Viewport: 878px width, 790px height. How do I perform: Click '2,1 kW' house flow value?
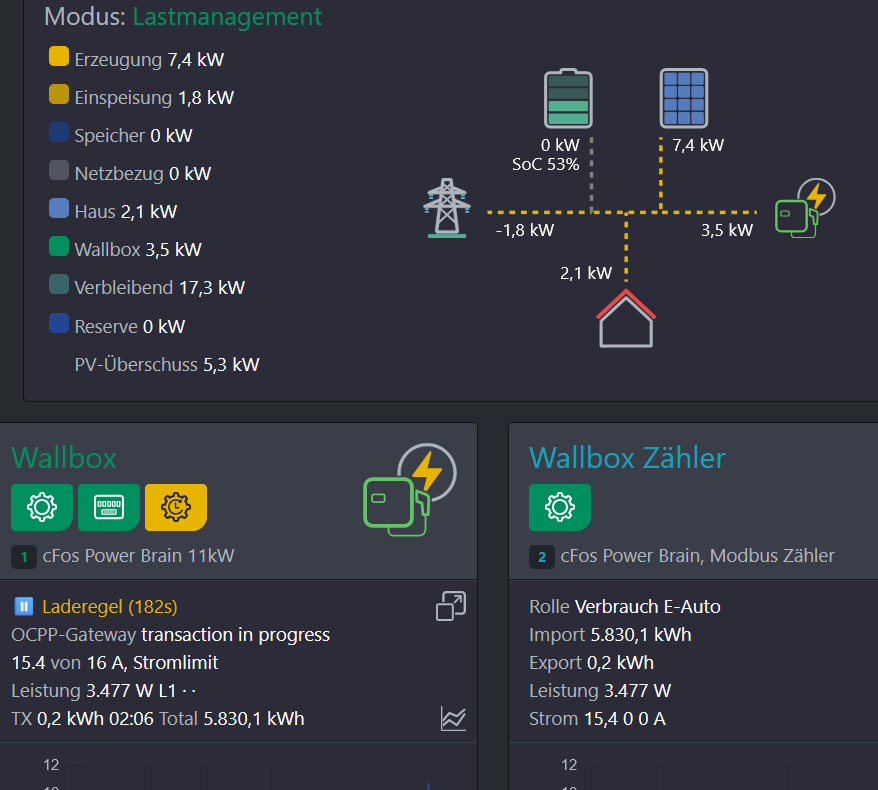pos(586,273)
